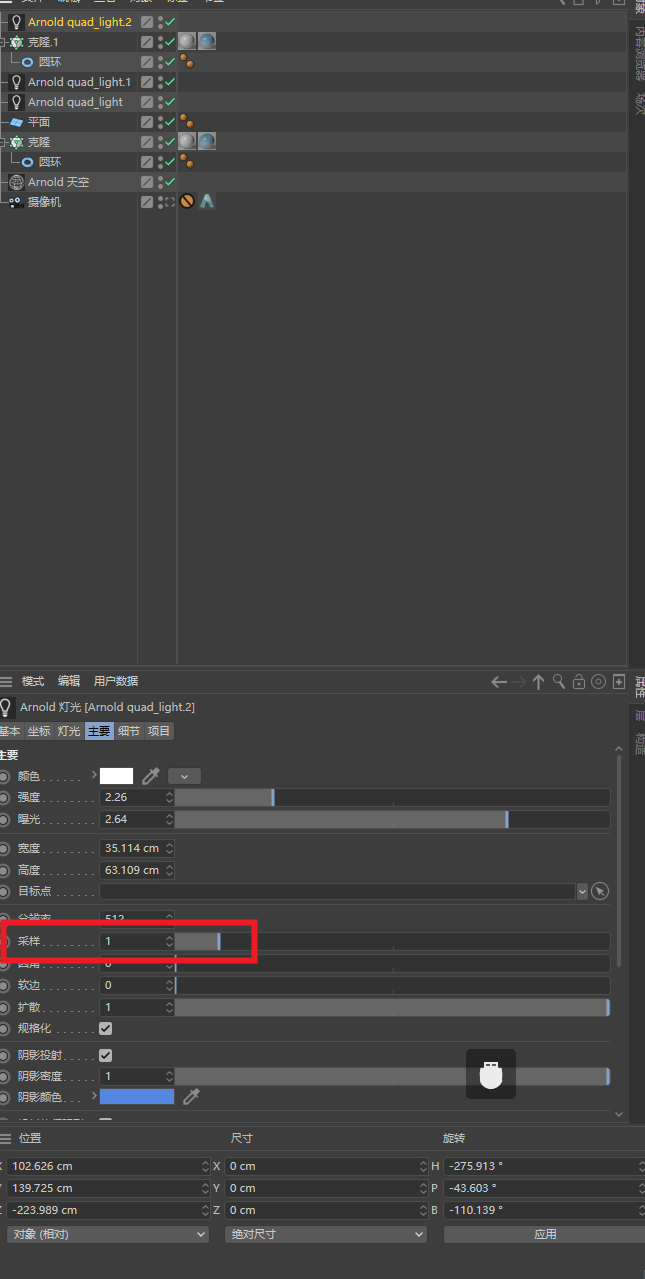This screenshot has height=1279, width=645.
Task: Pick shadow color with eyedropper beside 阴影颜色
Action: coord(191,1097)
